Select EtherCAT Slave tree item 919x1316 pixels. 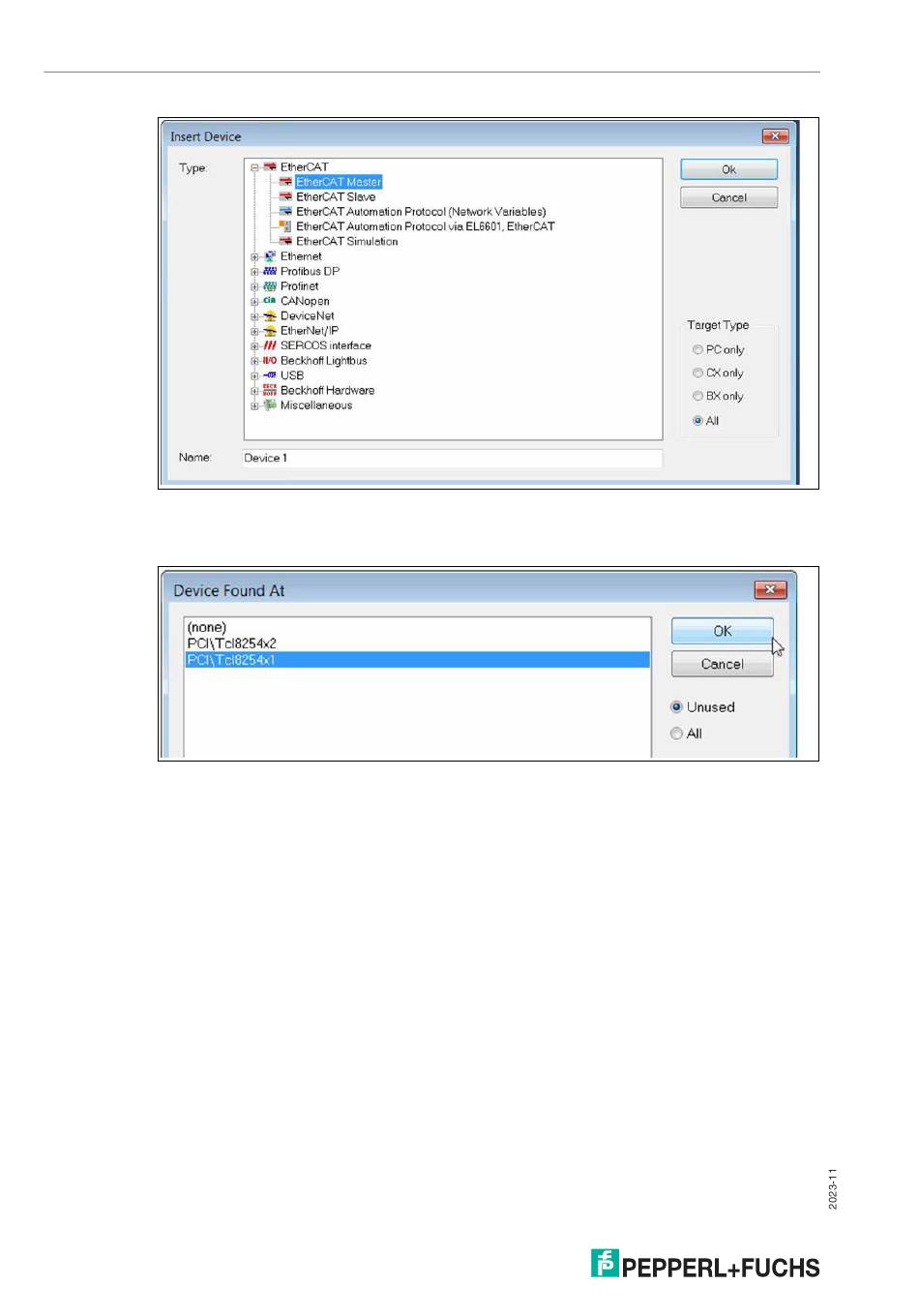click(336, 196)
